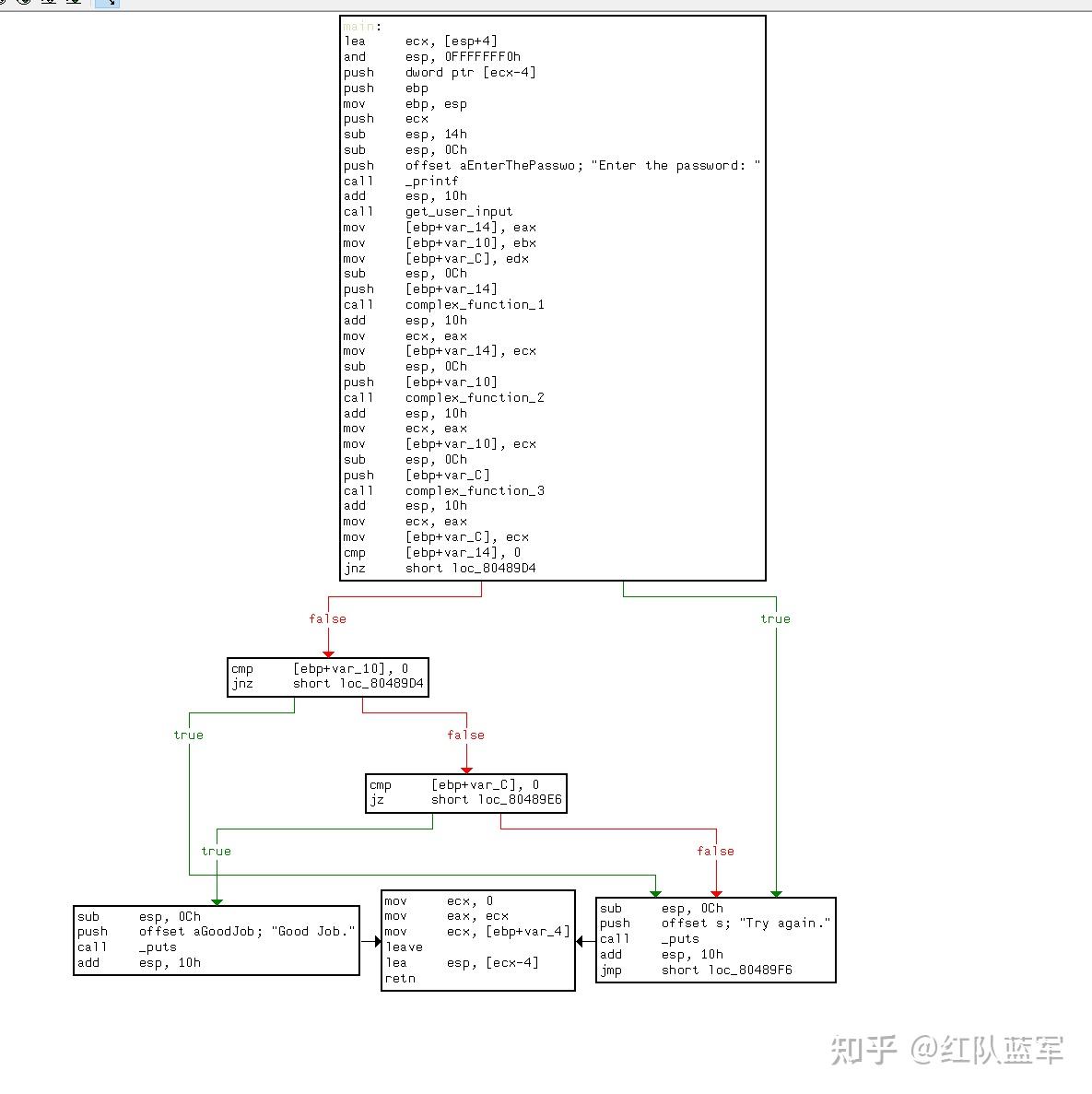Click 'sub esp, 0Ch' in Try again block
1092x1094 pixels.
point(662,909)
